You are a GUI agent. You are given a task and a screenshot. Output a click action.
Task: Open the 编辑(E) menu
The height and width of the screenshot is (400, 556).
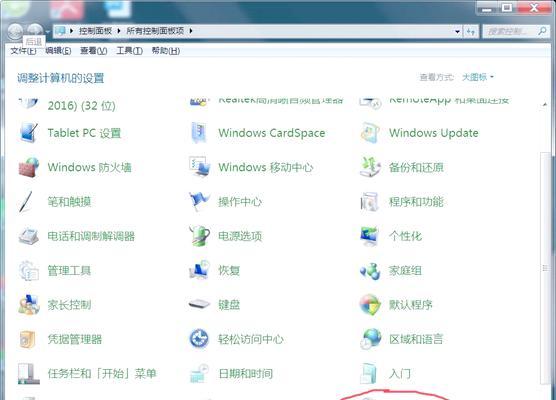click(x=58, y=51)
